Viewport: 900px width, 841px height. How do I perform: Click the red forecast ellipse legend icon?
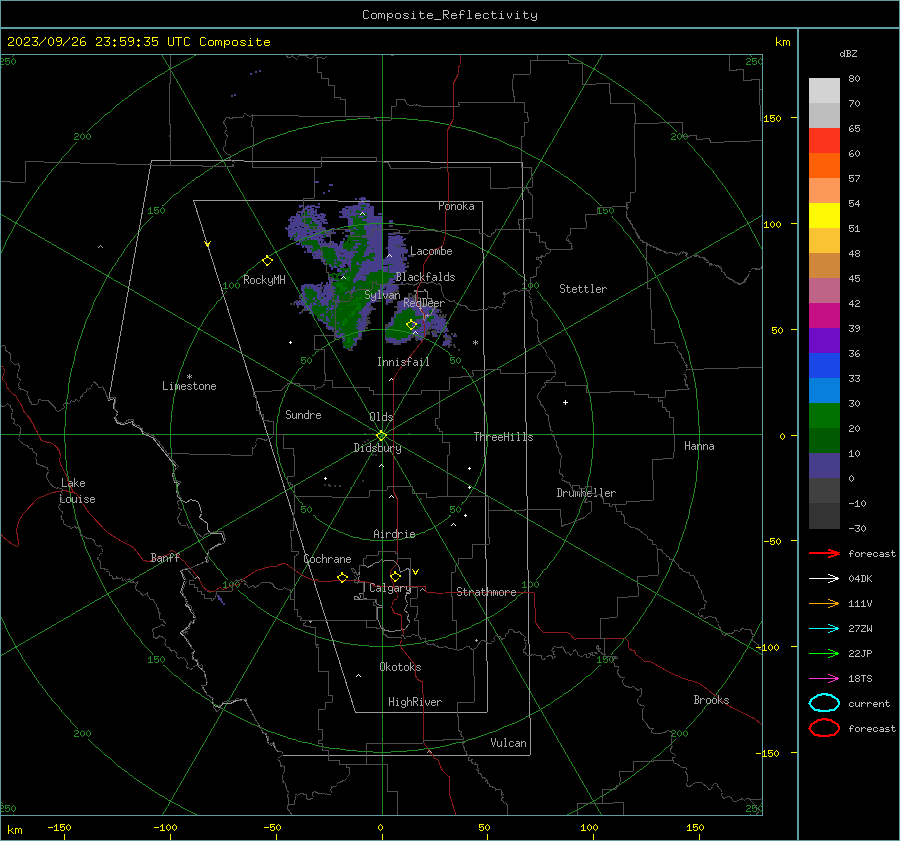tap(824, 728)
